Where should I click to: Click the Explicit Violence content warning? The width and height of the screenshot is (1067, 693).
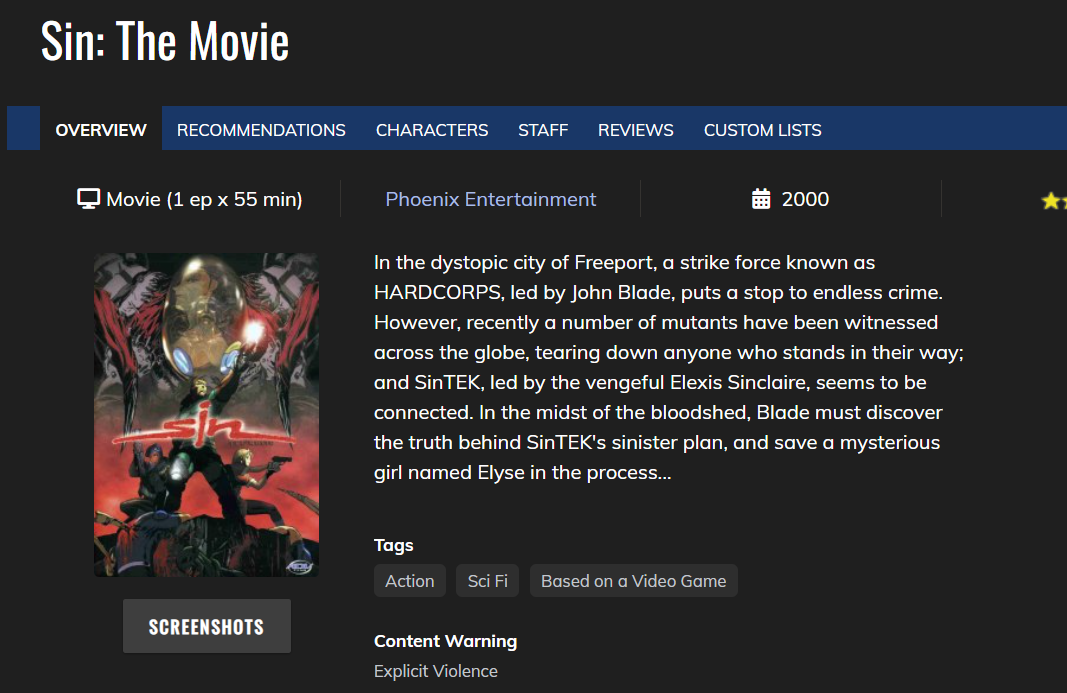coord(436,671)
